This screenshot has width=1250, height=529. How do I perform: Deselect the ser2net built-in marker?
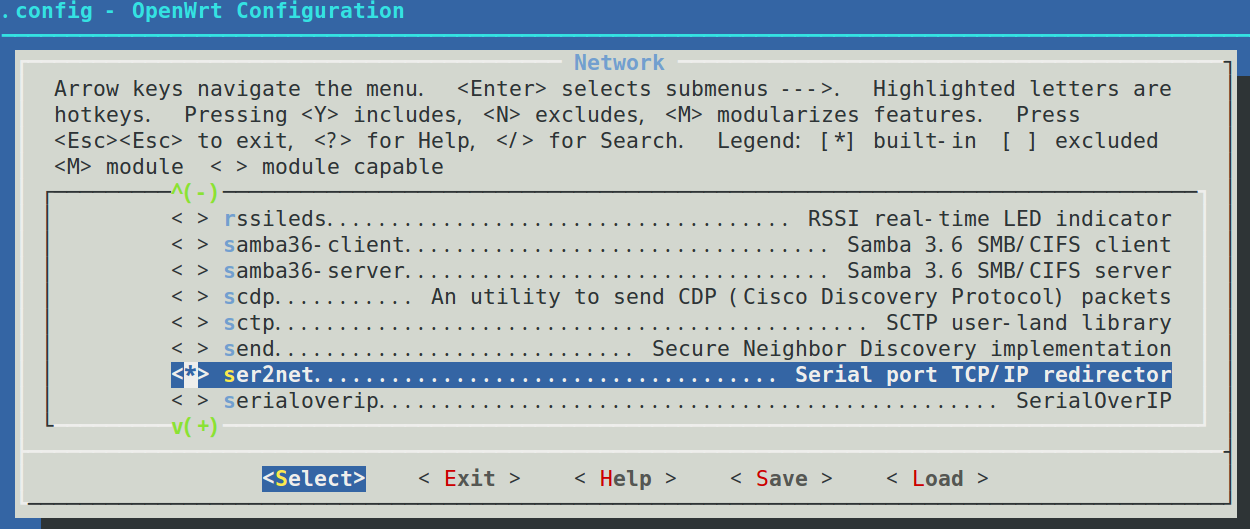point(190,375)
